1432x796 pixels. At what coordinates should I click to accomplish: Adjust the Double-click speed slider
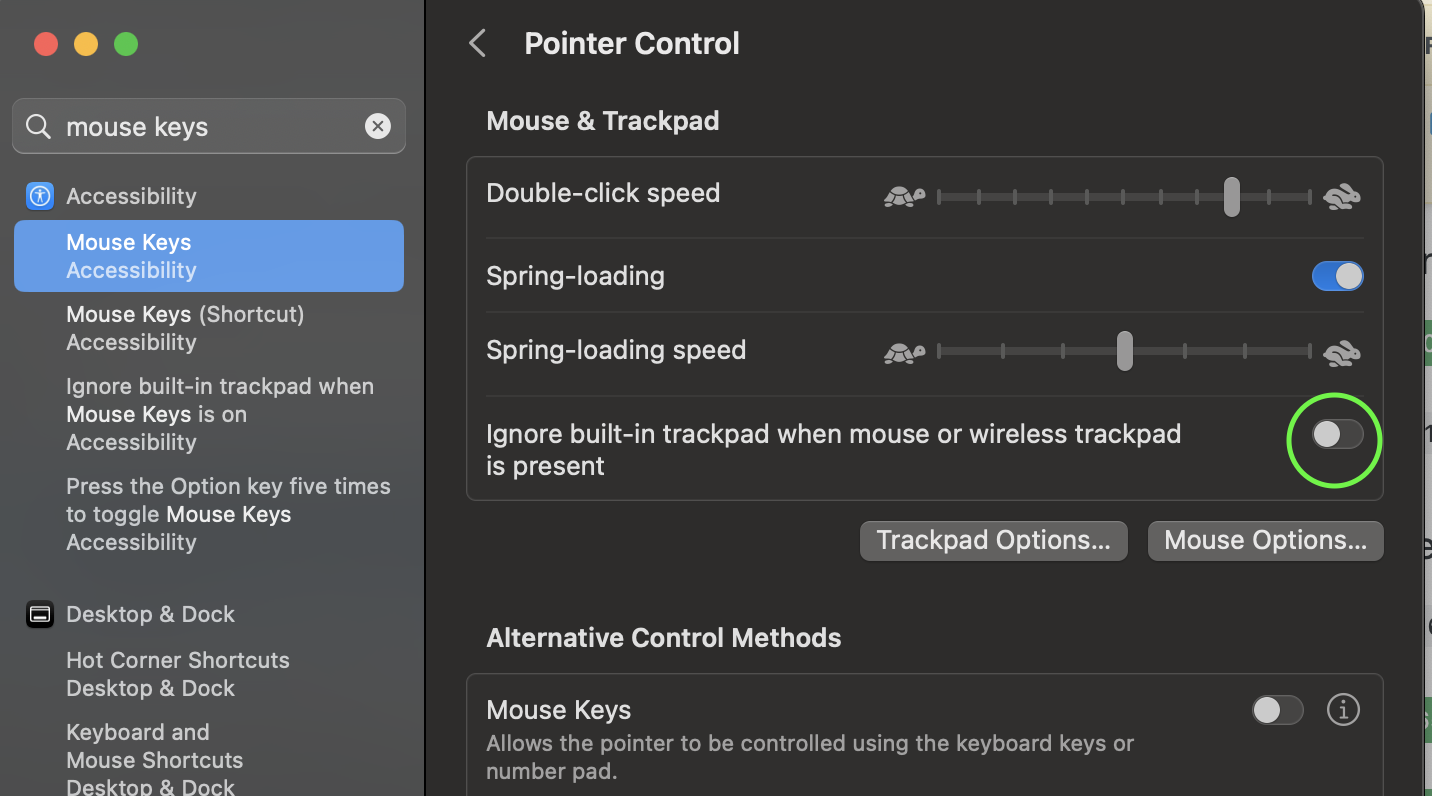click(1231, 197)
